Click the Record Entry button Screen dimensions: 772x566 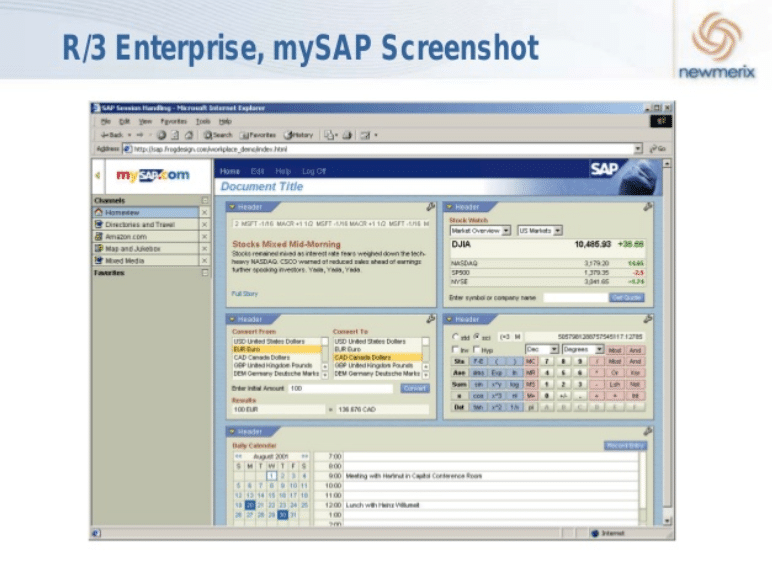625,445
